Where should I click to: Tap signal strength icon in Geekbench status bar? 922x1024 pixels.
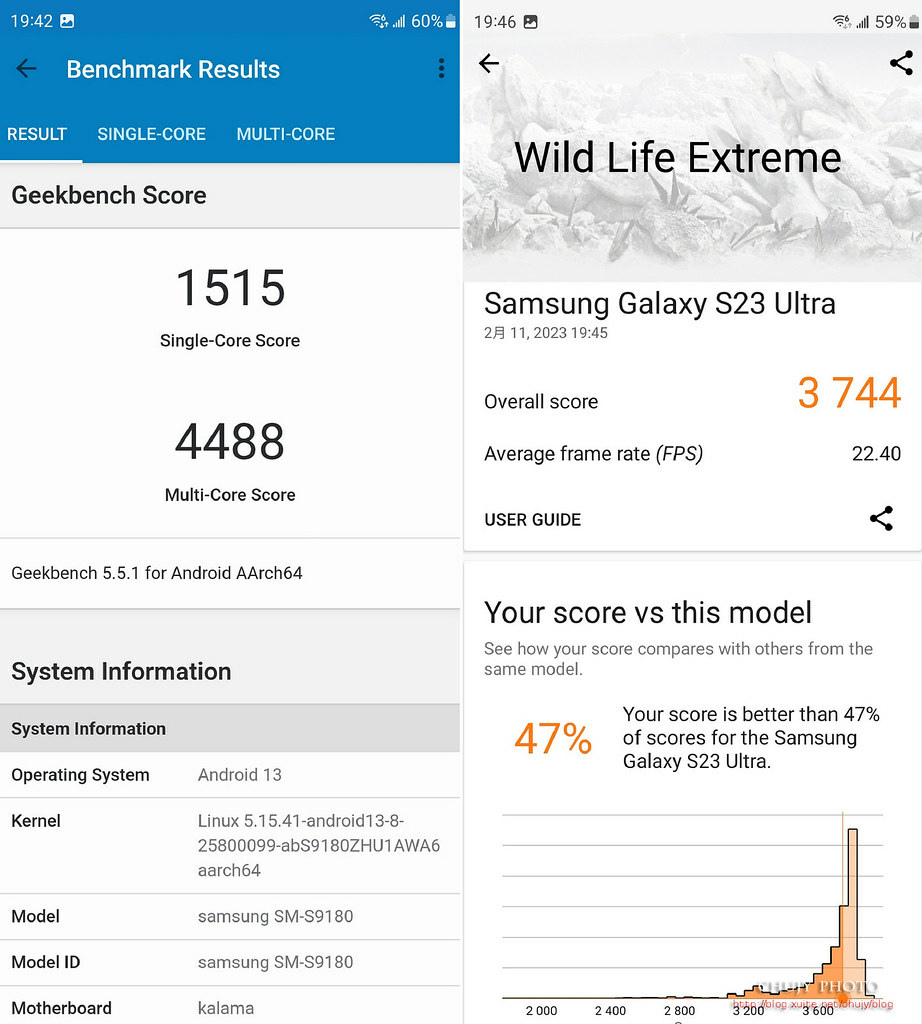tap(398, 21)
